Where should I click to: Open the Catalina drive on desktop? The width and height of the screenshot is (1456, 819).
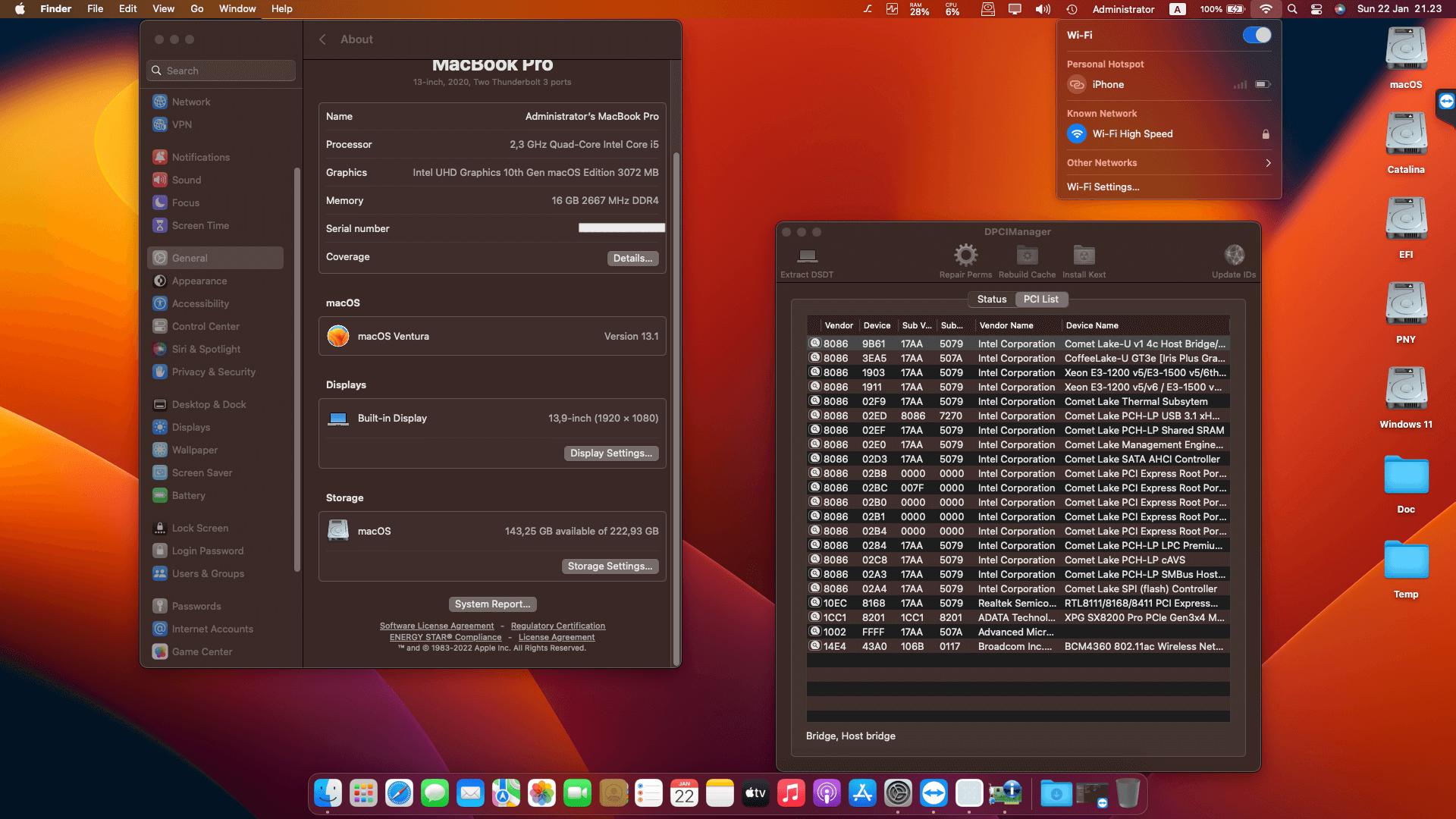pos(1406,143)
